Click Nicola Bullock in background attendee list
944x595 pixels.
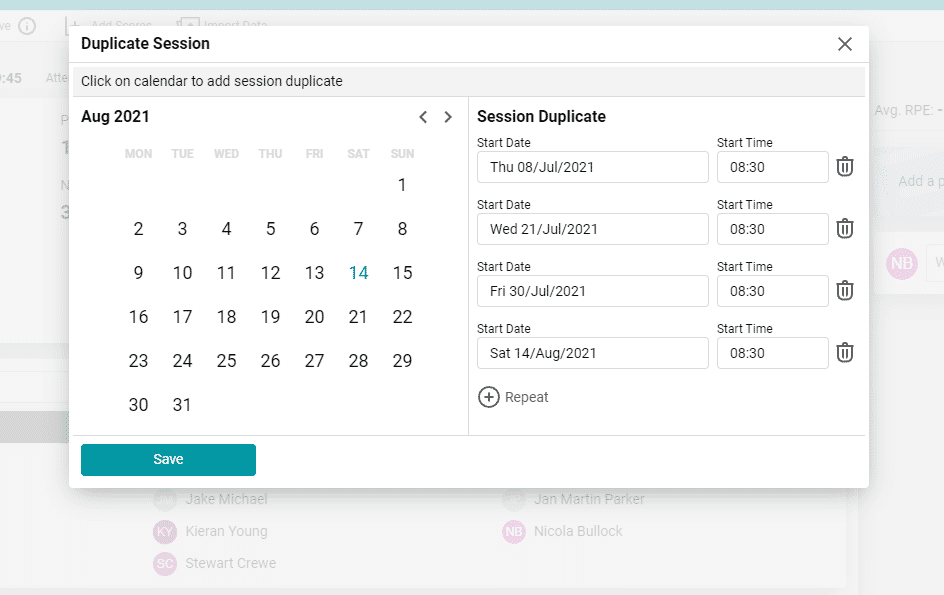click(578, 531)
